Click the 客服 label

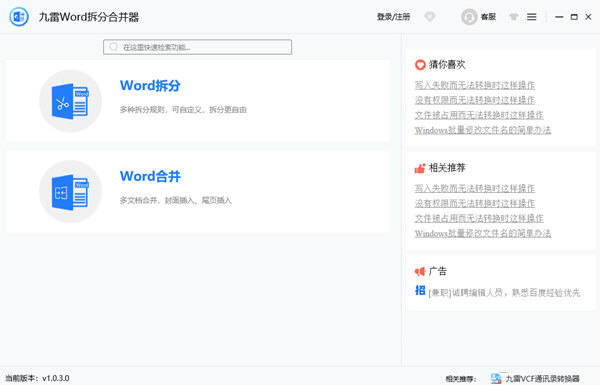(x=488, y=17)
